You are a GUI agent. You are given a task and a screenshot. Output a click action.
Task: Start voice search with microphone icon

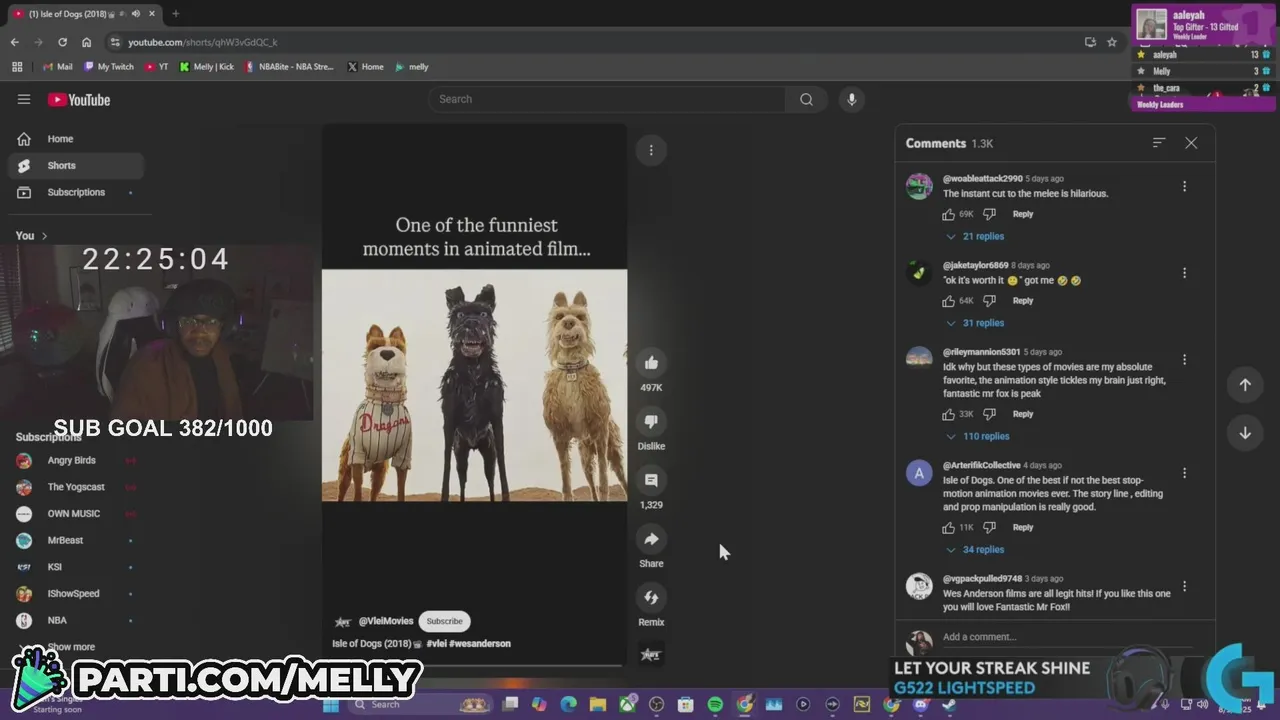[852, 99]
